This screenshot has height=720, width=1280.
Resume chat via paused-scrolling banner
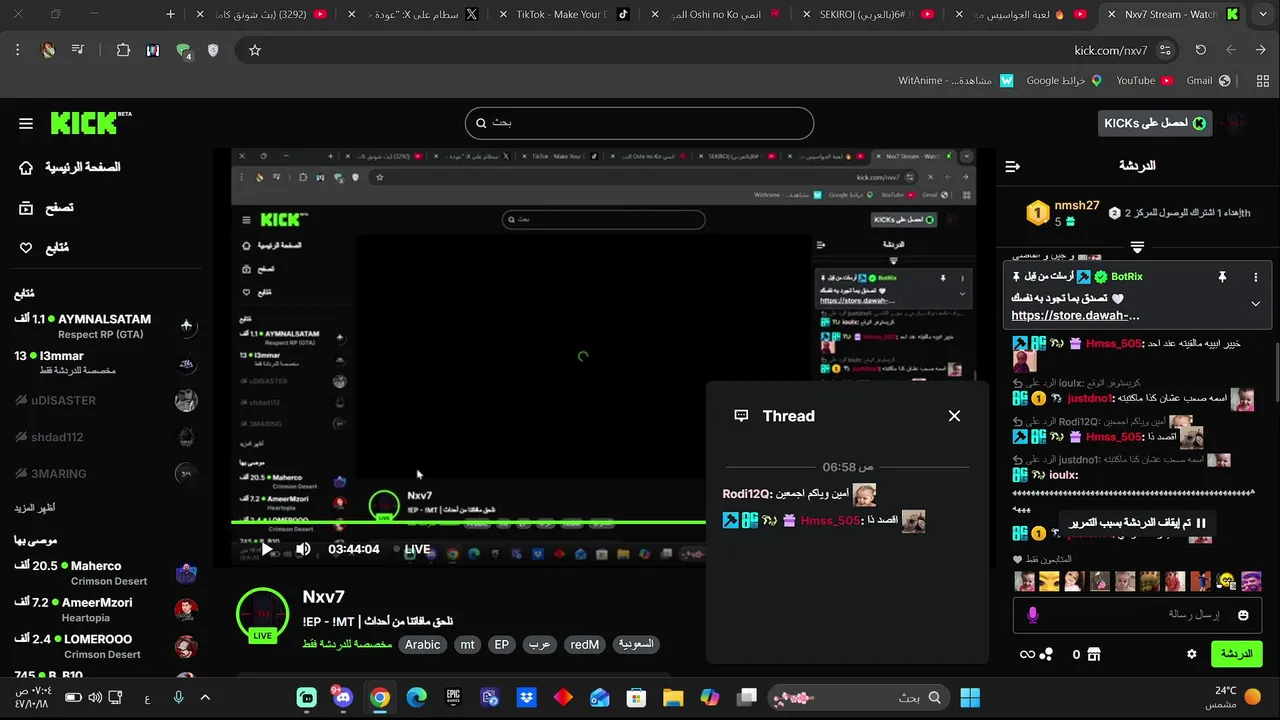coord(1137,523)
